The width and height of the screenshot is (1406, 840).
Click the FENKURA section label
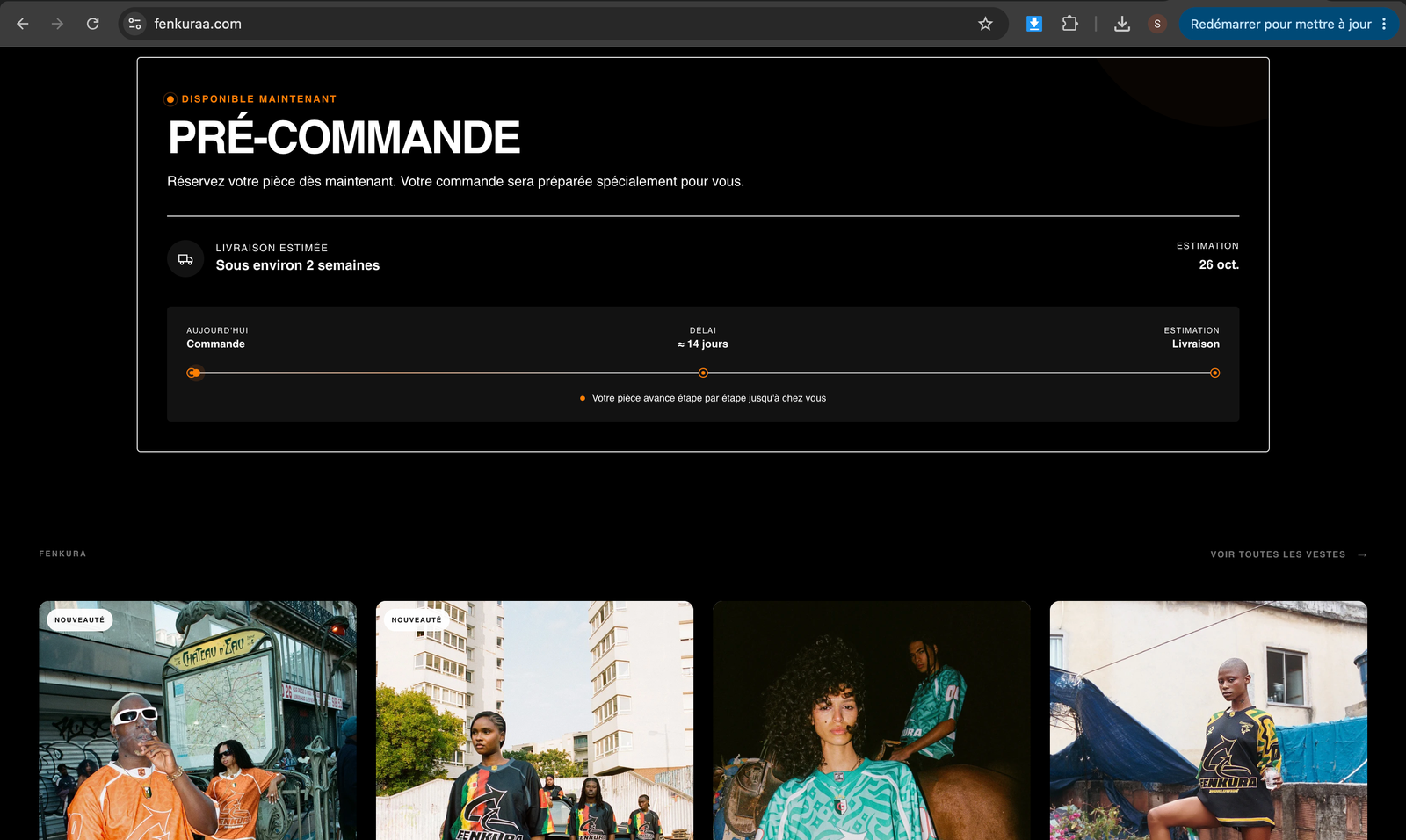pos(62,554)
